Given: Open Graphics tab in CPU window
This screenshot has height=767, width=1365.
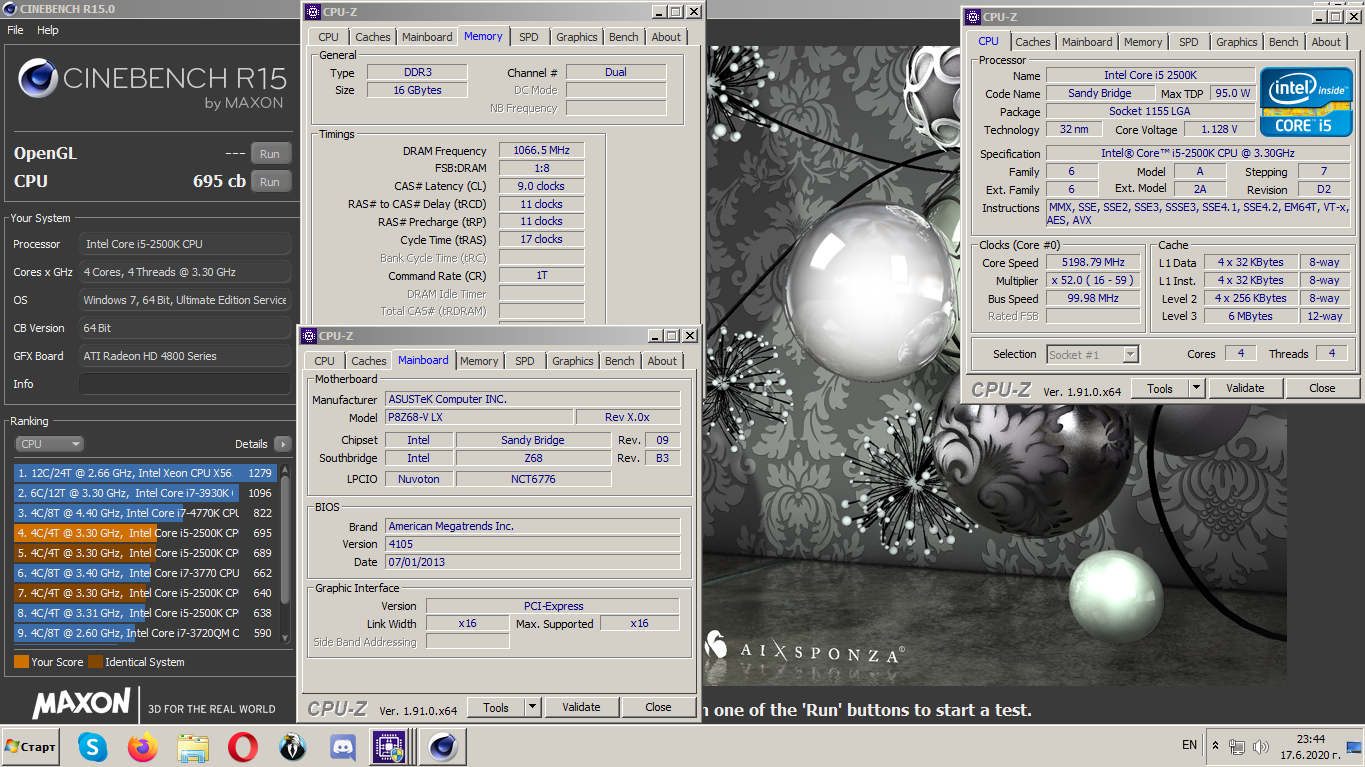Looking at the screenshot, I should (x=1237, y=42).
